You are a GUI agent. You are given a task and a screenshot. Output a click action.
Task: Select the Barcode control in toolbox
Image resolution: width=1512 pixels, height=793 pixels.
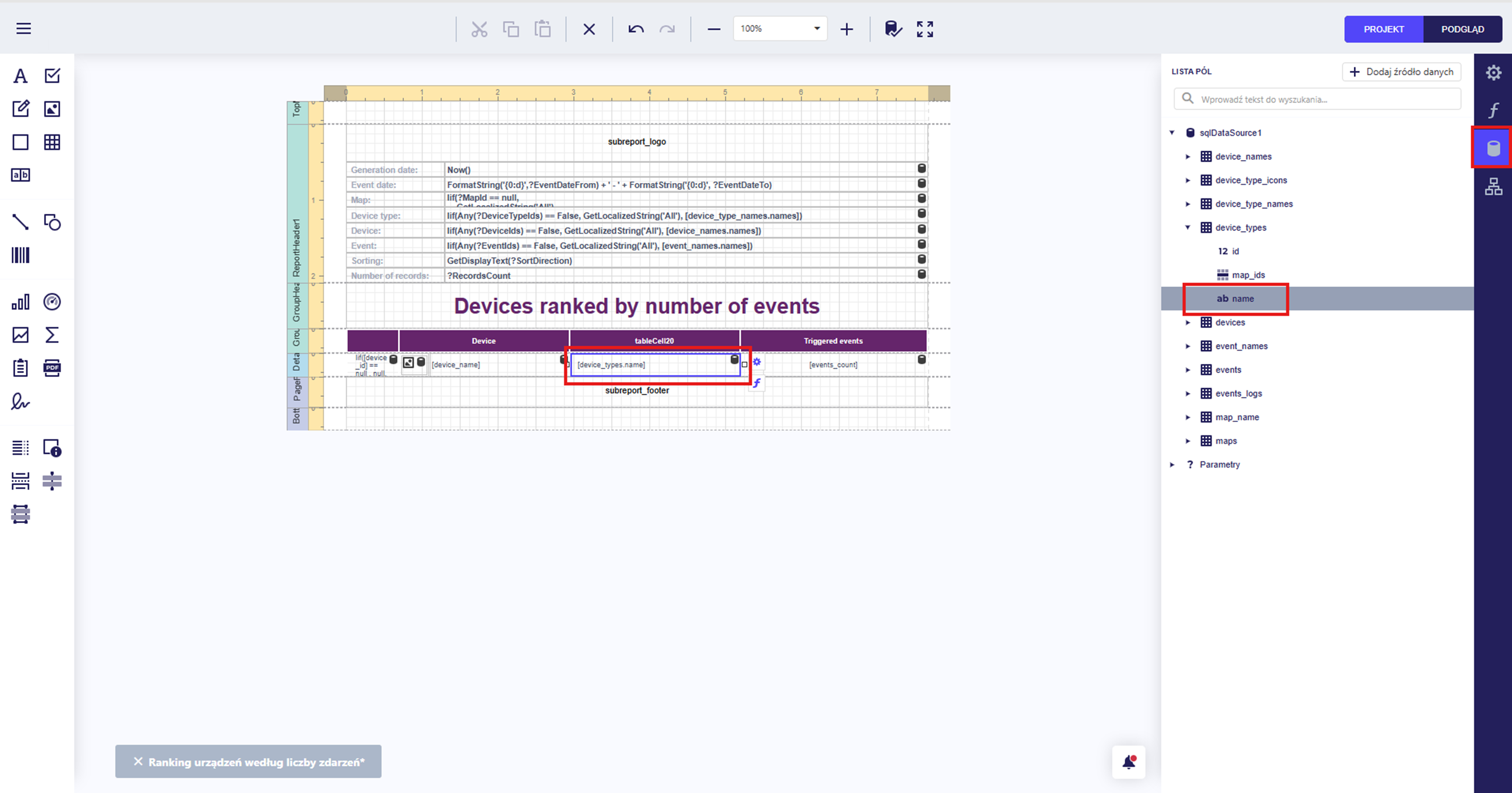[21, 255]
